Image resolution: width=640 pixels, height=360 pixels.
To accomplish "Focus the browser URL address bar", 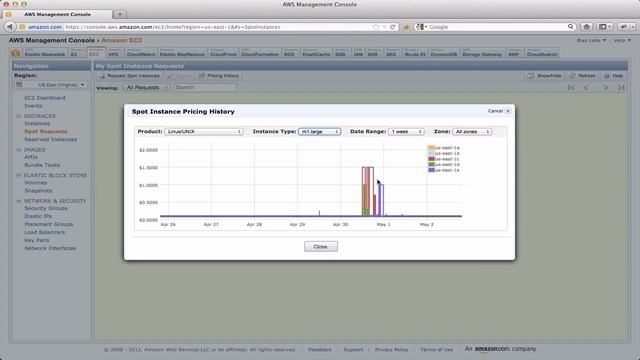I will point(216,27).
